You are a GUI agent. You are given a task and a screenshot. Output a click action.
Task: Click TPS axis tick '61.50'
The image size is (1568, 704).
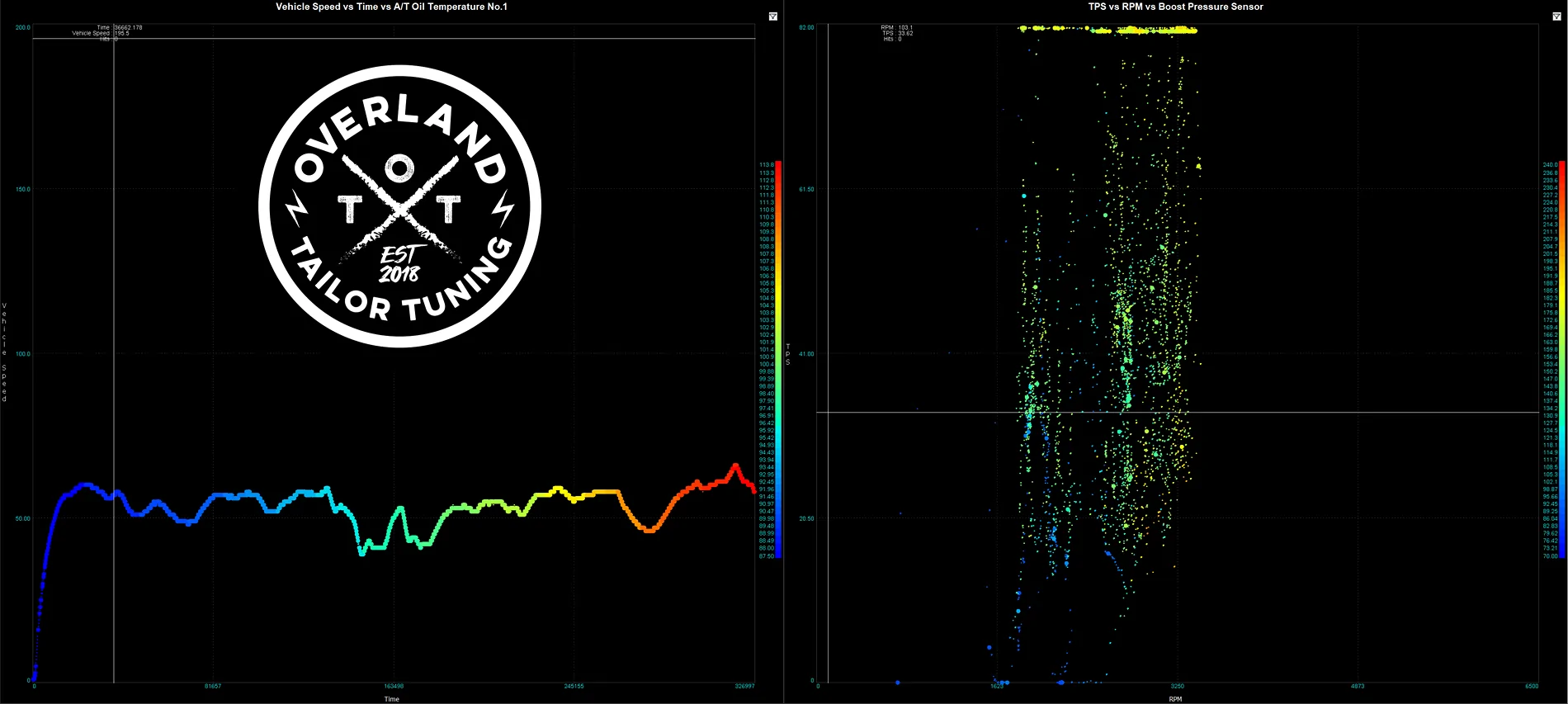(x=806, y=189)
